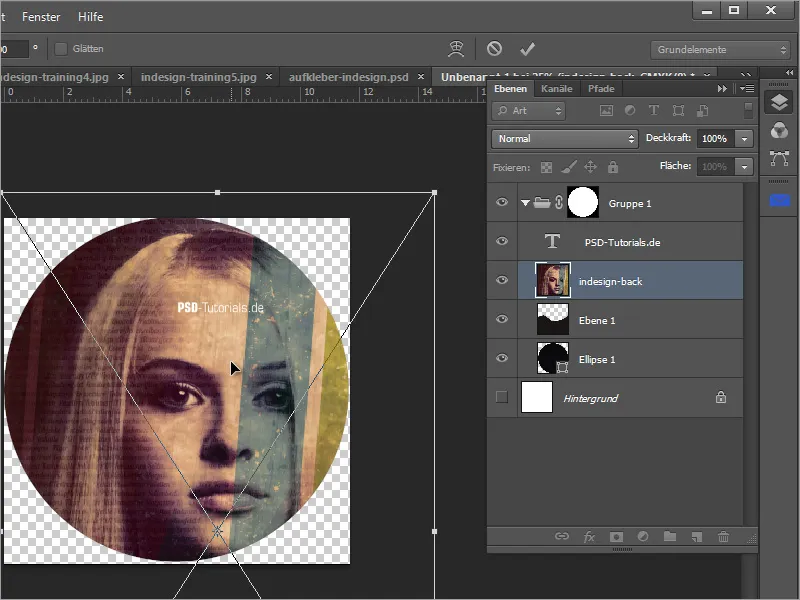Screen dimensions: 800x600
Task: Create a new group with the folder icon
Action: pyautogui.click(x=669, y=537)
